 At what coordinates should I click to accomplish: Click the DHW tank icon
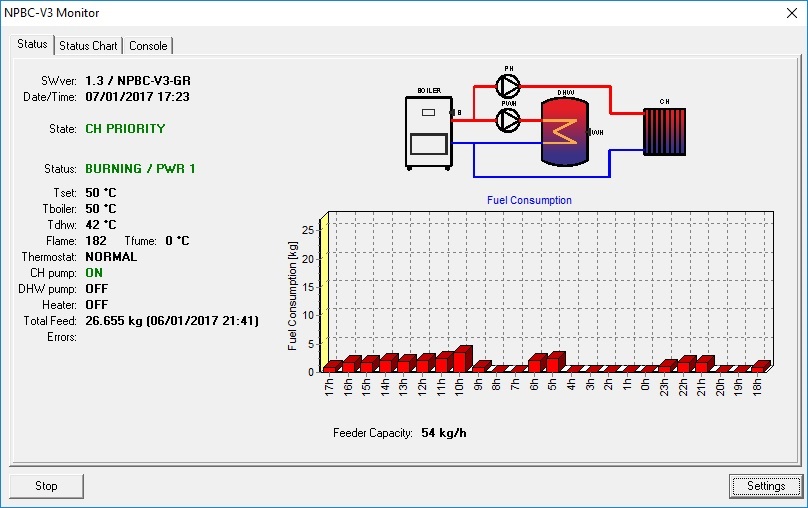566,131
